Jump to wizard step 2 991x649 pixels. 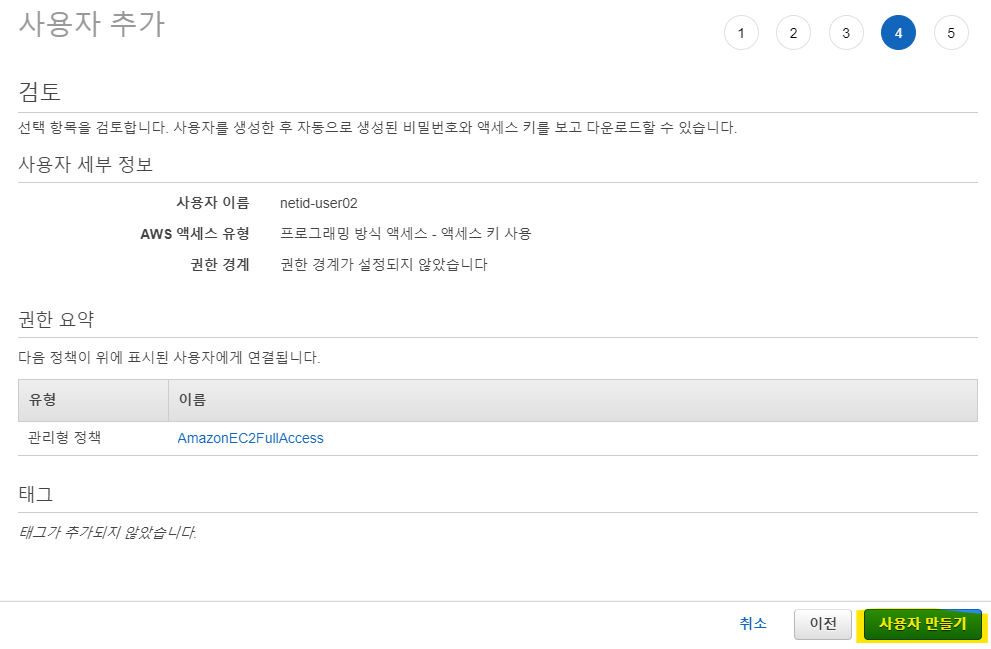click(793, 33)
